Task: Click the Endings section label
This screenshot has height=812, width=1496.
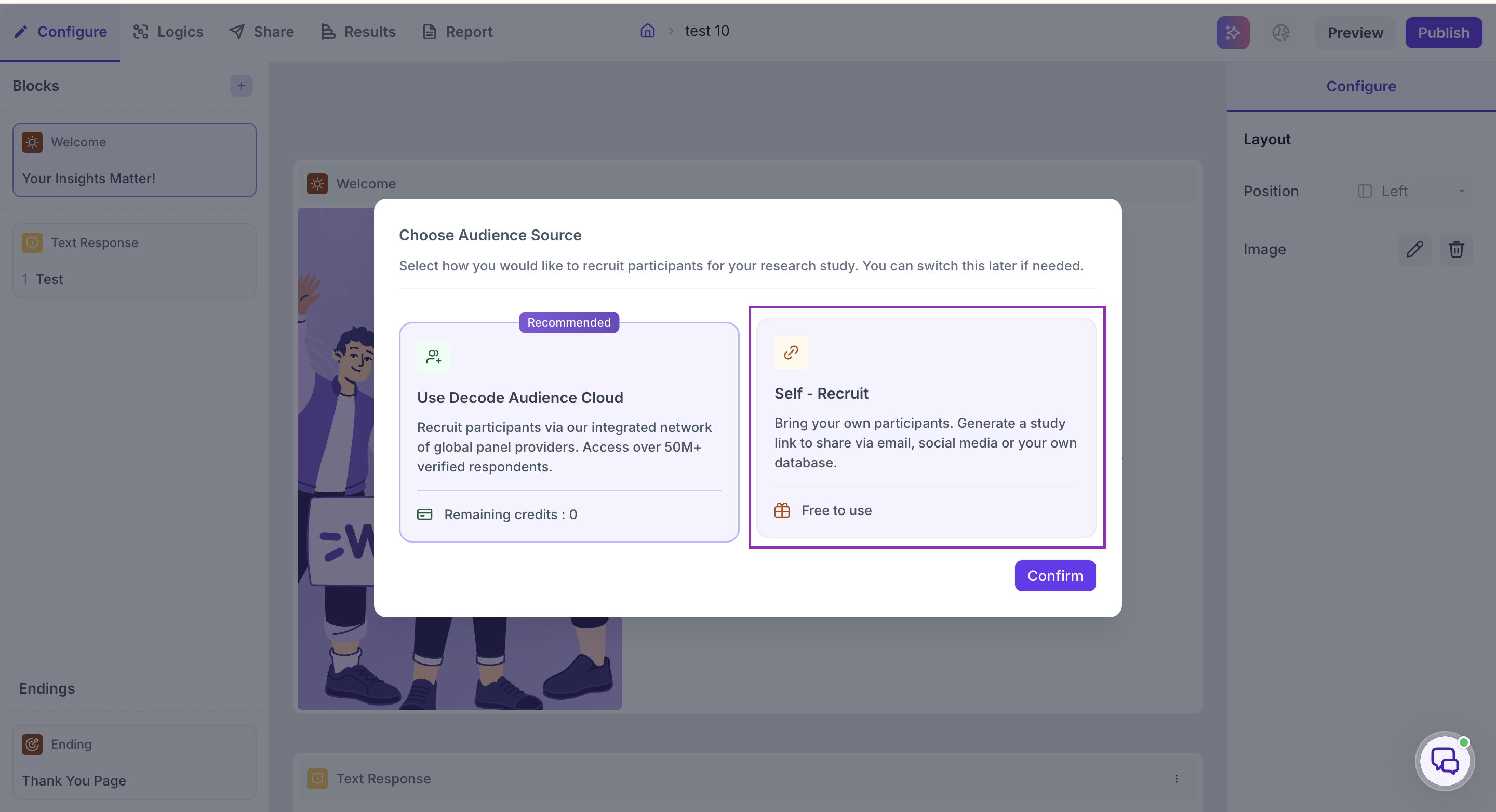Action: [x=46, y=688]
